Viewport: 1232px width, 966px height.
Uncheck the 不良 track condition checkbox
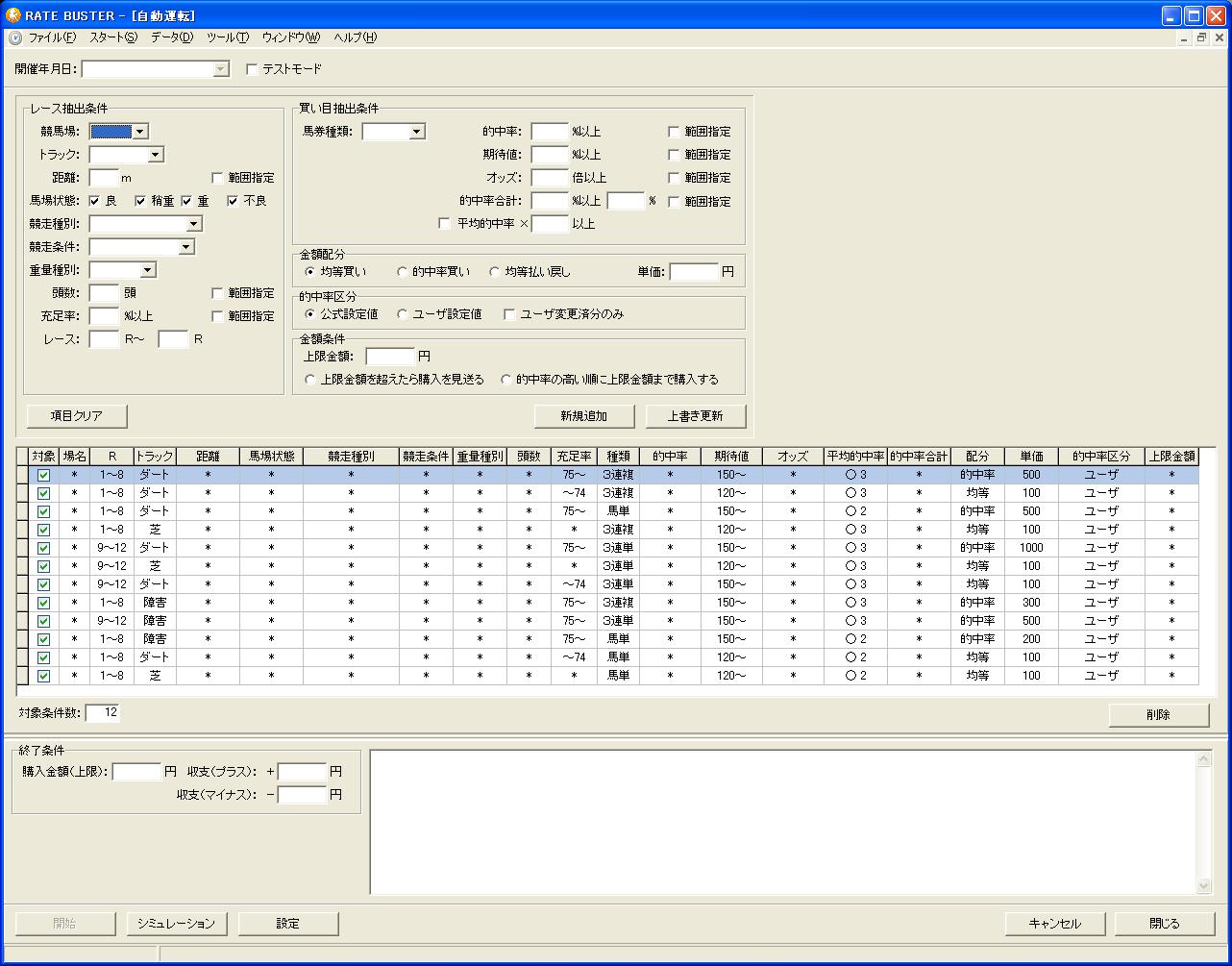pos(233,201)
